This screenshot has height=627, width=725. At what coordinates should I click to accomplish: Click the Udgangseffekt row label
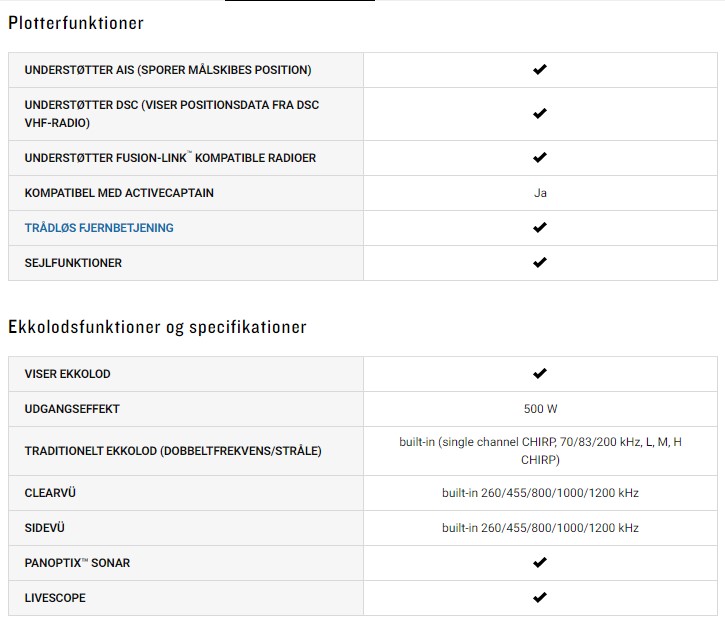point(72,409)
